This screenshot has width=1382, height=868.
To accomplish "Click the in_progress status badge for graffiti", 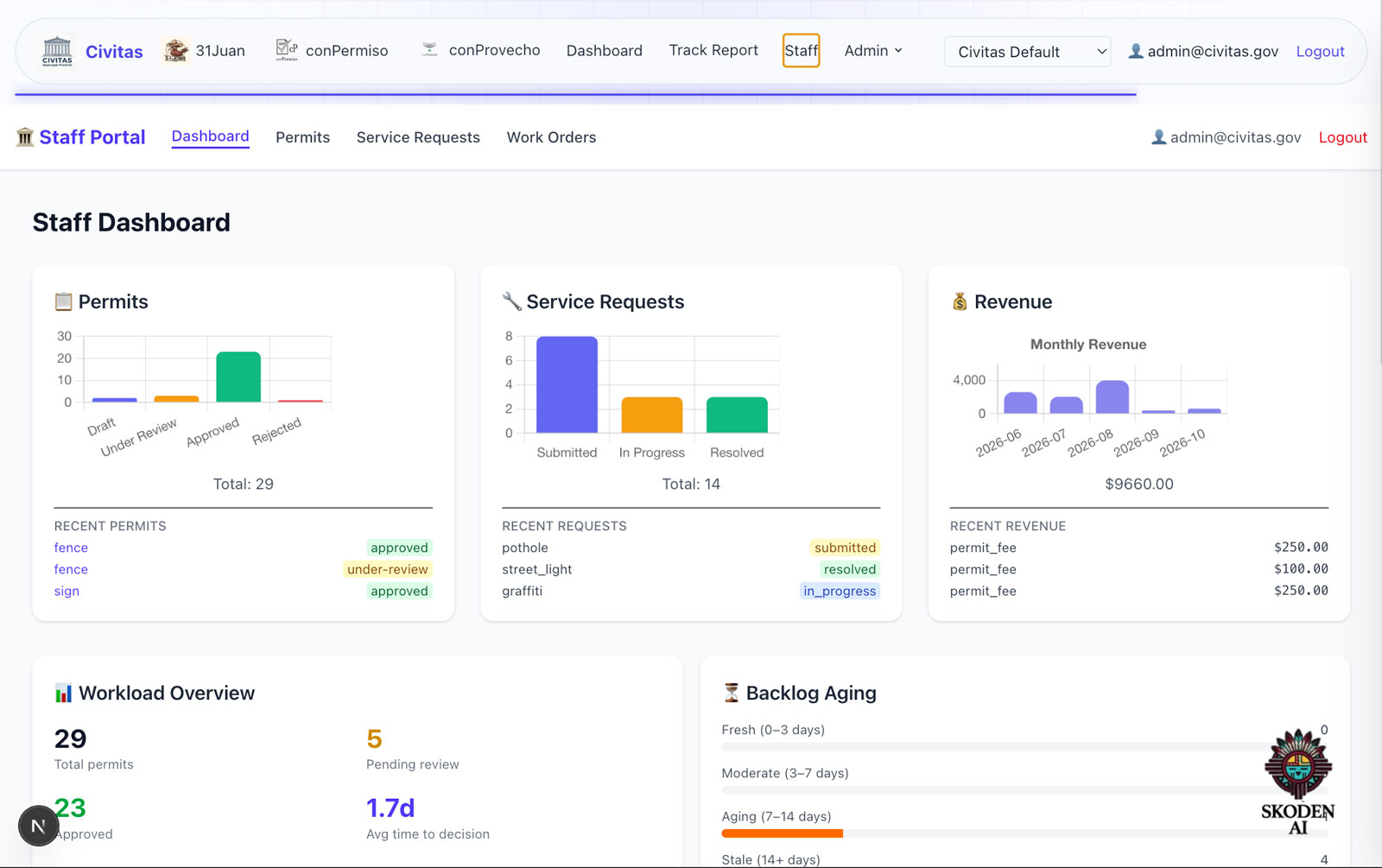I will tap(840, 591).
